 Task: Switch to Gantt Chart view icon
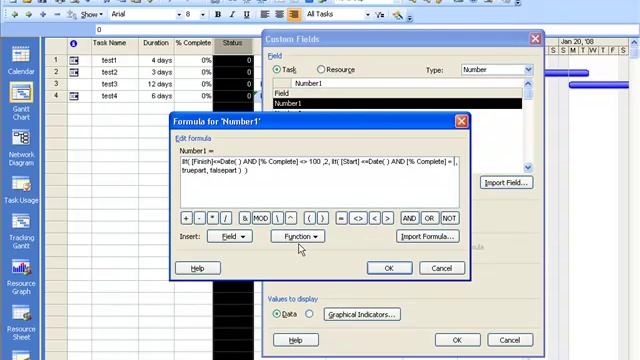tap(21, 93)
